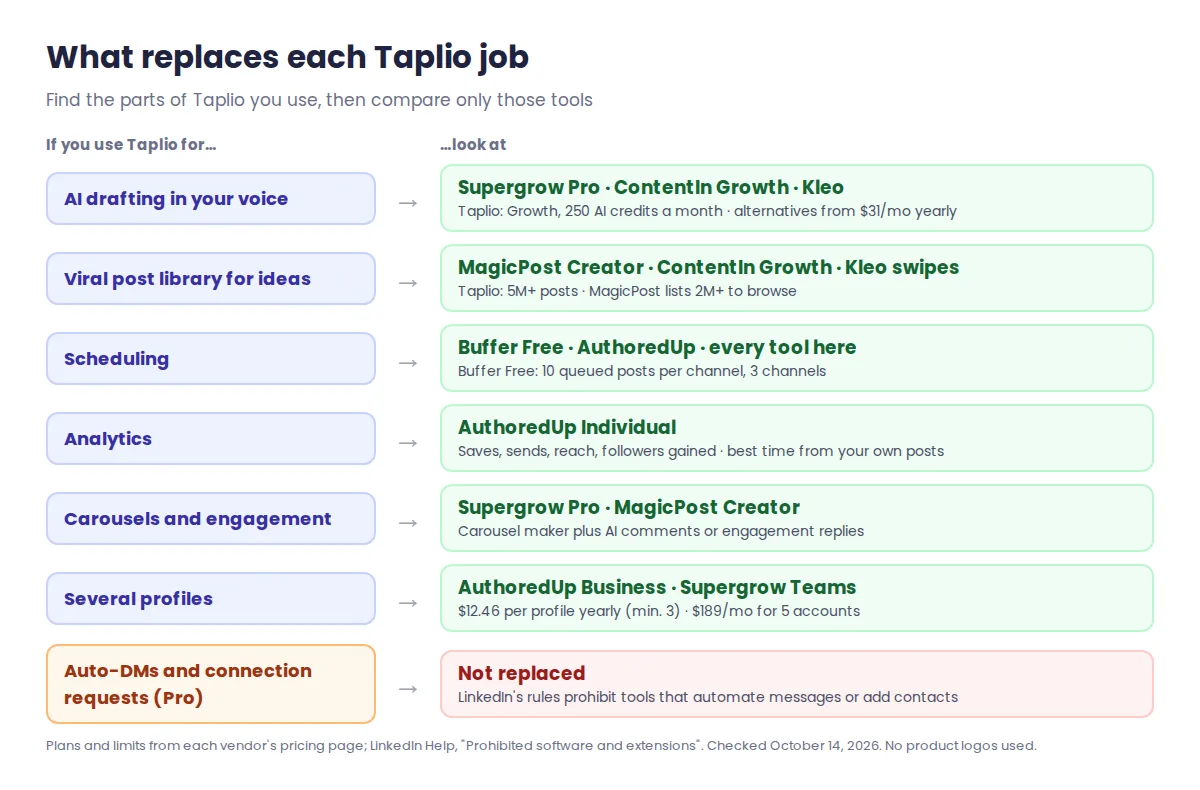
Task: Select the 'Analytics' box
Action: pyautogui.click(x=211, y=438)
